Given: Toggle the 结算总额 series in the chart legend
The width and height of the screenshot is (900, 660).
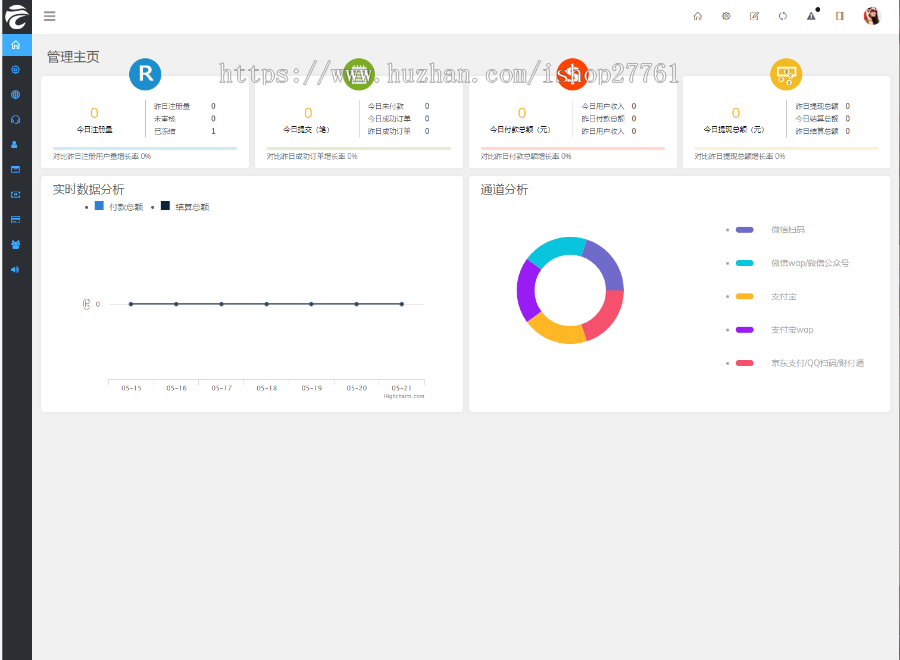Looking at the screenshot, I should [185, 207].
